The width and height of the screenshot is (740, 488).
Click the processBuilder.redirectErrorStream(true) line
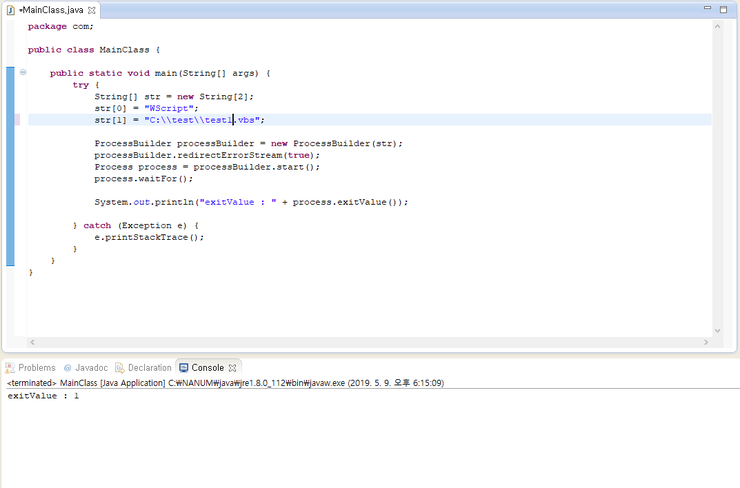point(207,155)
